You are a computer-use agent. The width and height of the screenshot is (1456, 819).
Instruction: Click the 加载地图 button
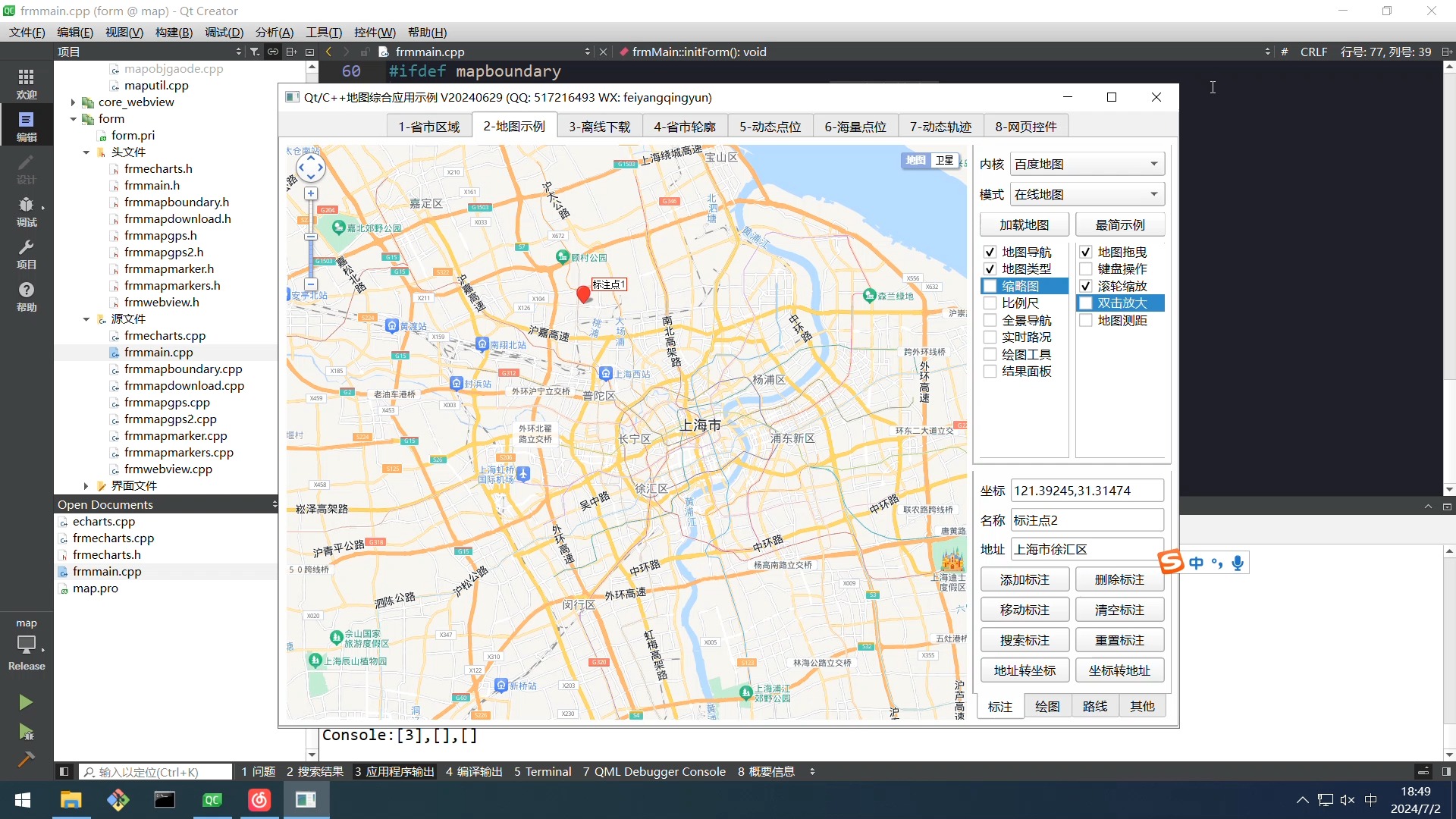pos(1024,224)
